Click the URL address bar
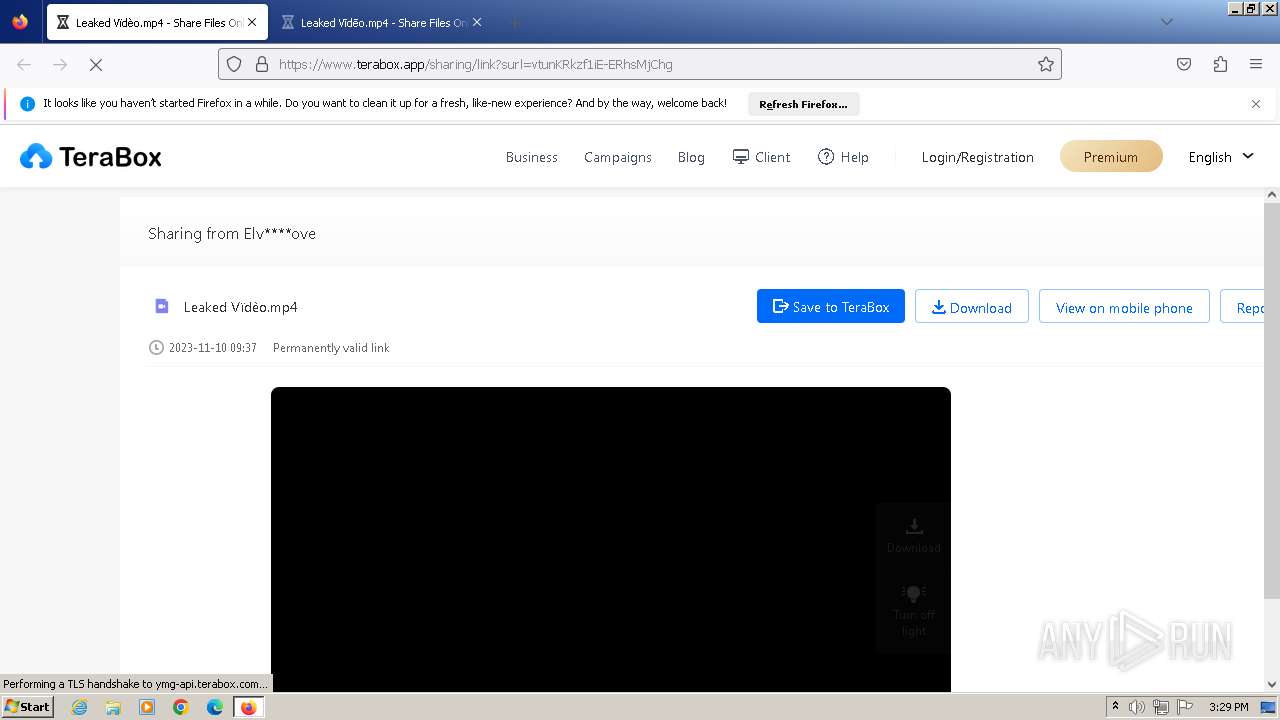This screenshot has width=1280, height=720. coord(640,64)
